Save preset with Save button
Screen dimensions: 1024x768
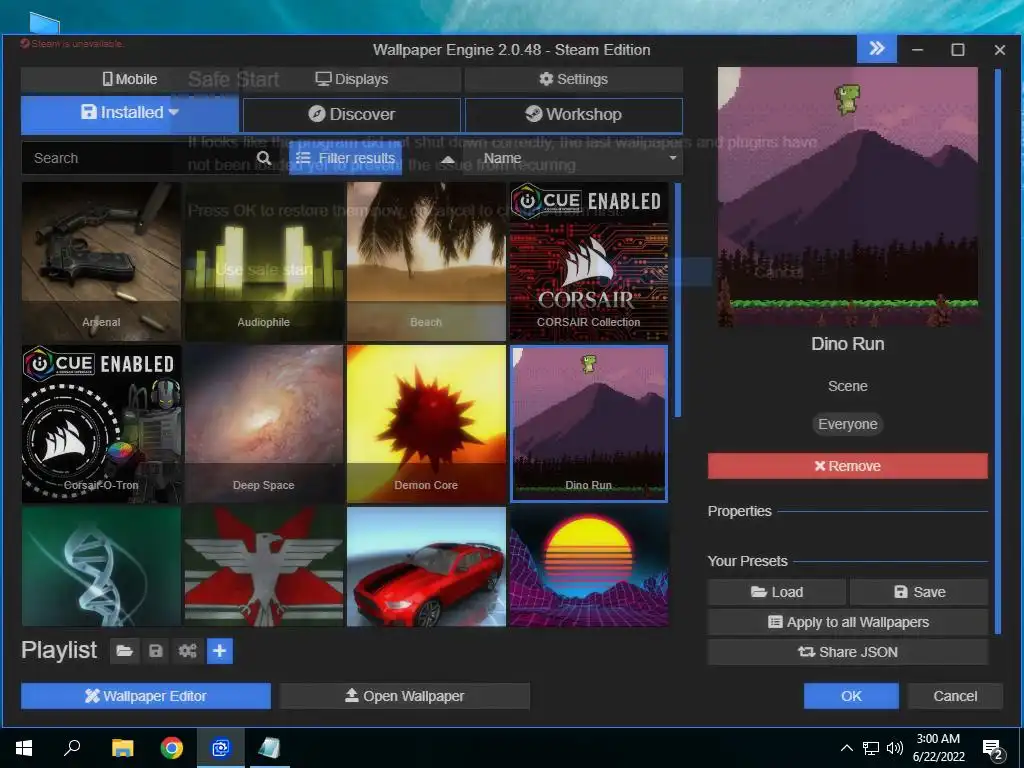(919, 592)
